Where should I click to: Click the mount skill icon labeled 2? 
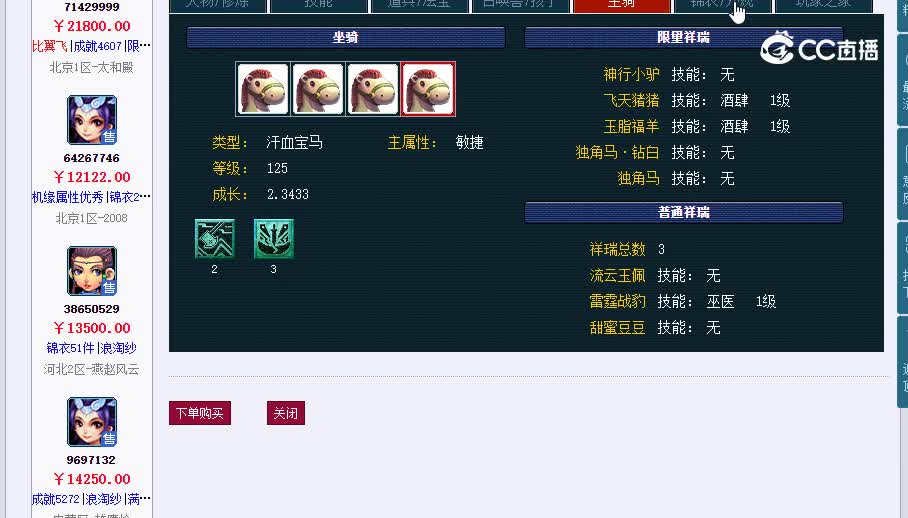coord(215,238)
